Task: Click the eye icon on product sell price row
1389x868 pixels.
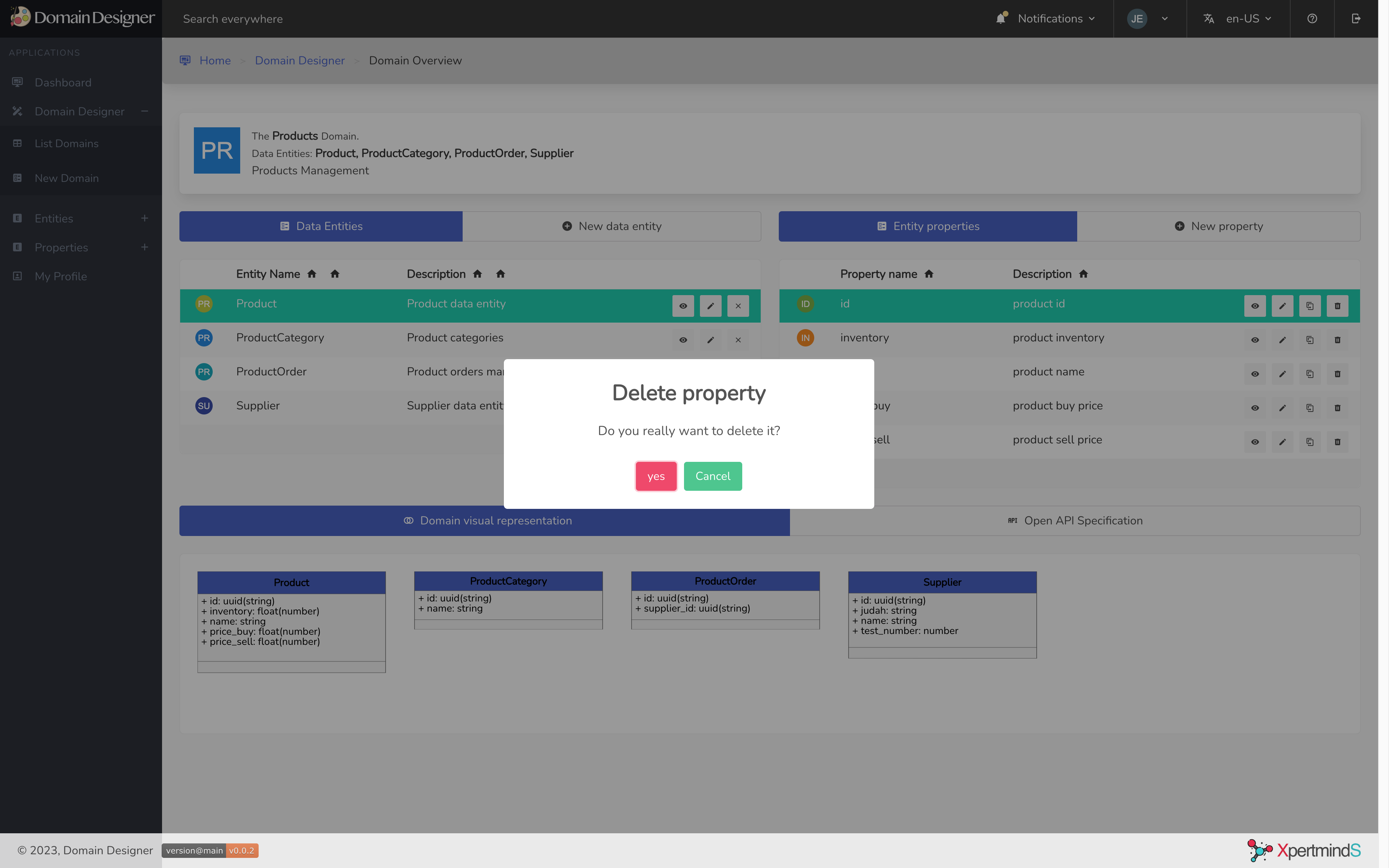Action: [x=1255, y=442]
